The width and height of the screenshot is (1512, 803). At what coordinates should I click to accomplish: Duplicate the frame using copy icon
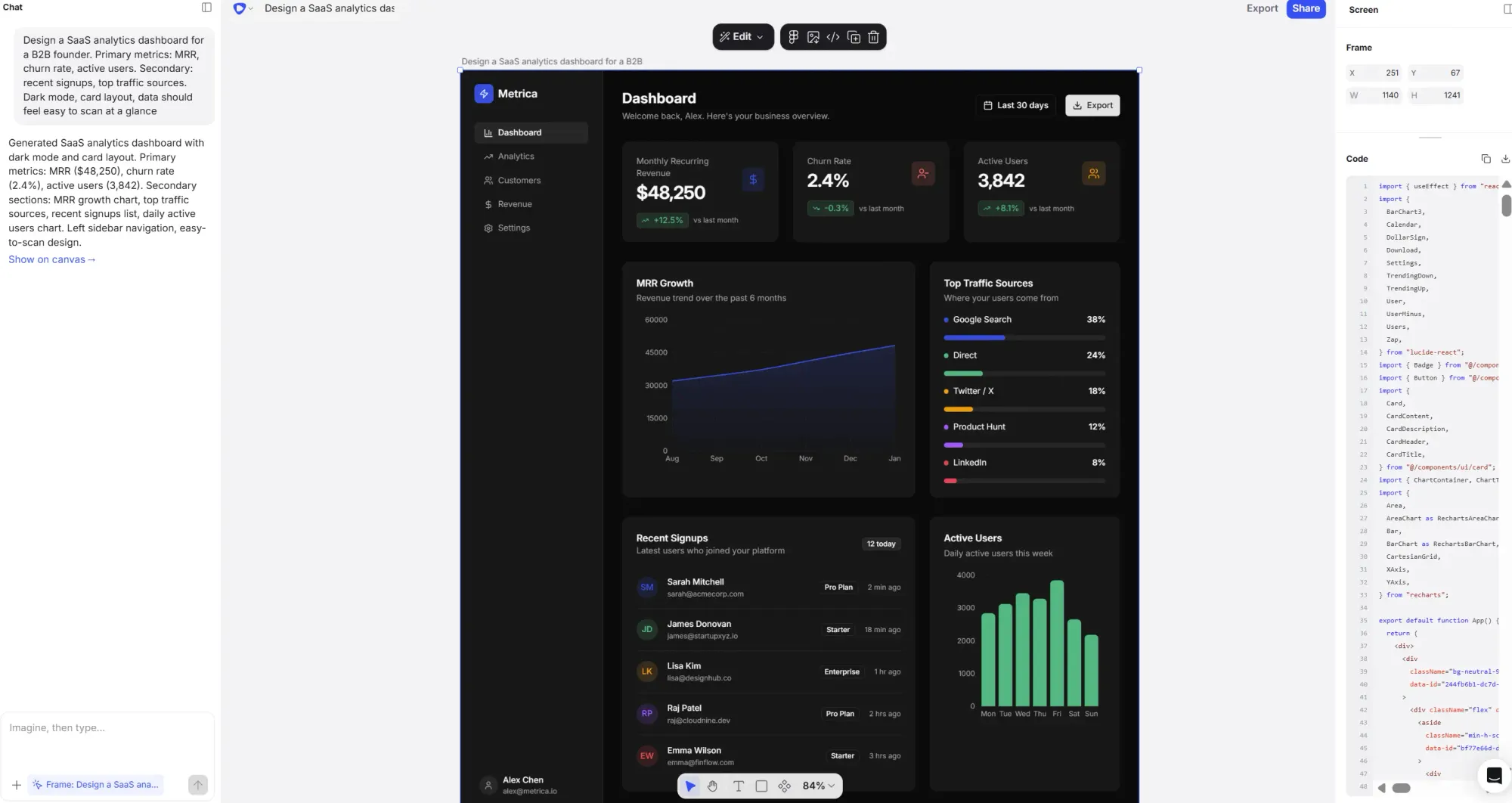click(x=854, y=36)
